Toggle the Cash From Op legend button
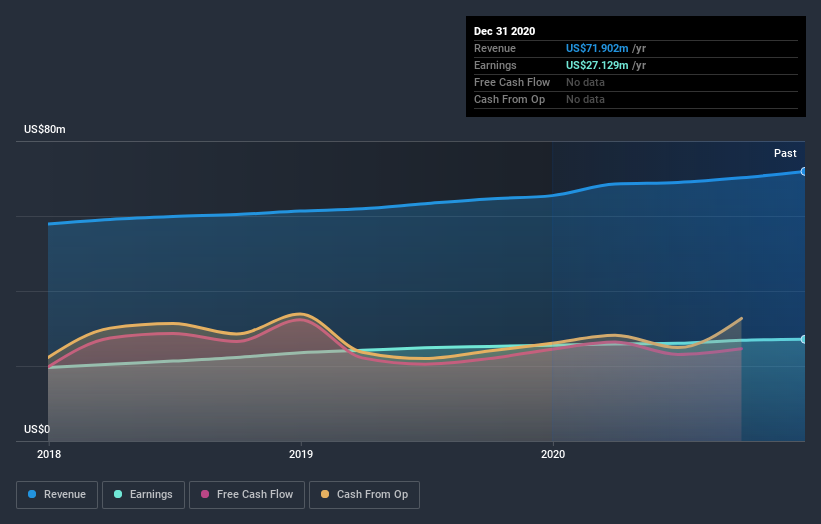 coord(364,495)
